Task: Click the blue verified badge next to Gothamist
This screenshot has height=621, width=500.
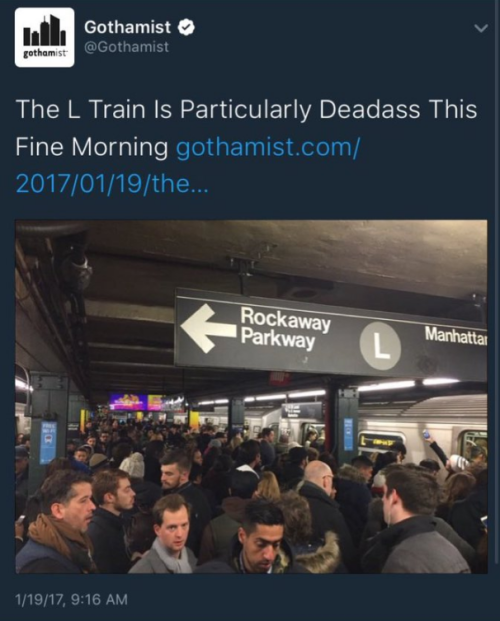Action: pyautogui.click(x=186, y=28)
